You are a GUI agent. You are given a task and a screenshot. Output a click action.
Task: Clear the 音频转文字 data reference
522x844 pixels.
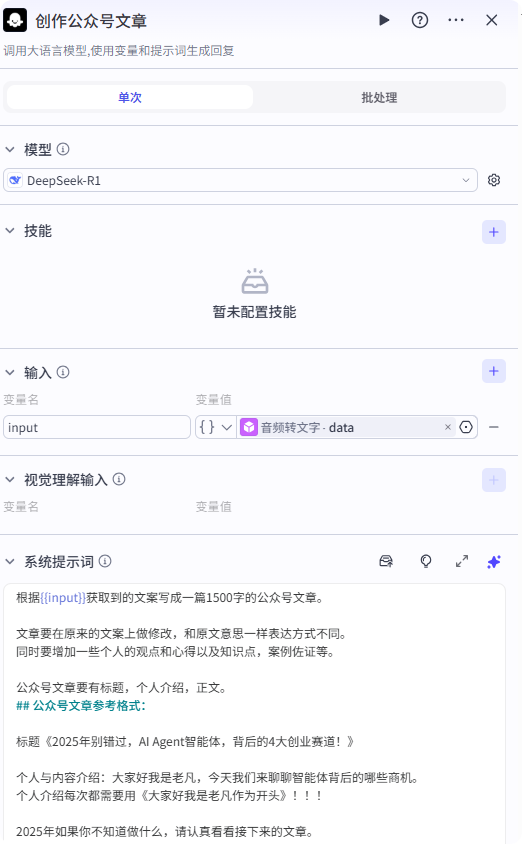pyautogui.click(x=448, y=427)
